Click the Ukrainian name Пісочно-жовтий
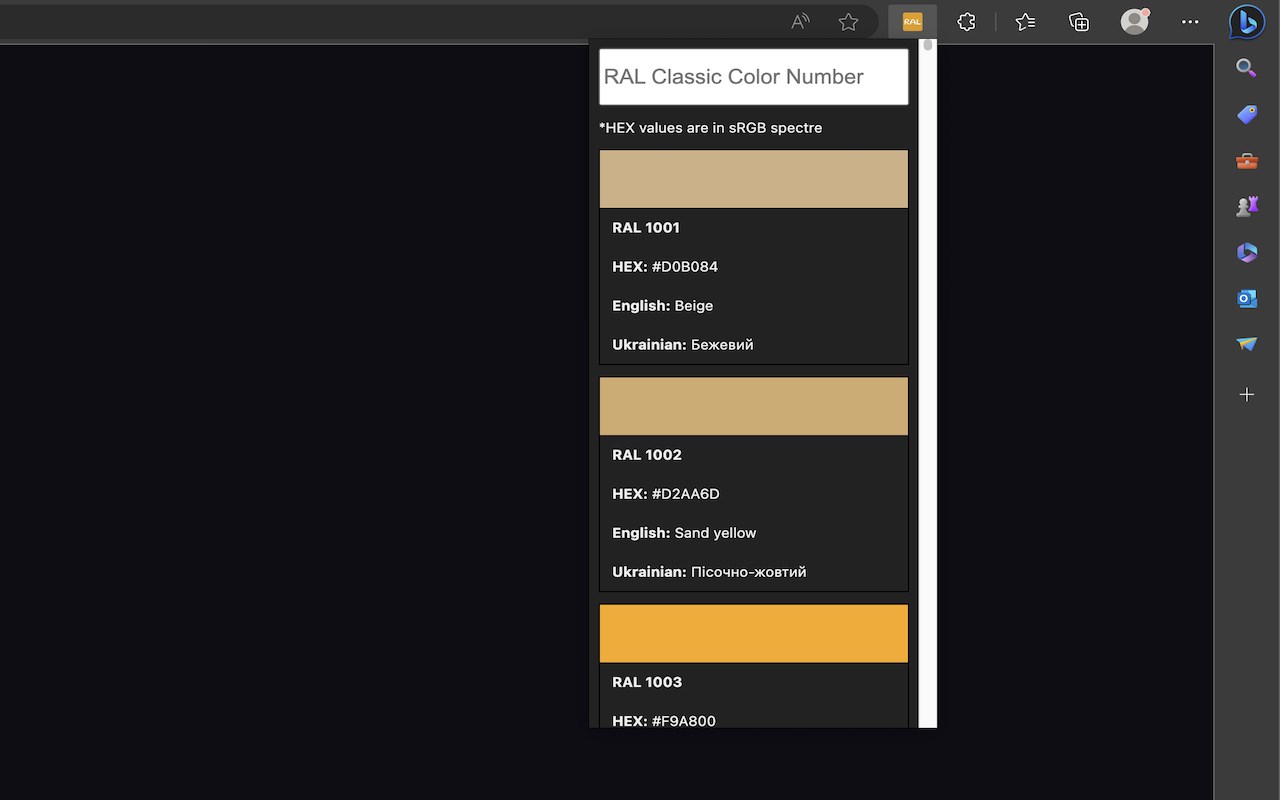Viewport: 1280px width, 800px height. tap(749, 572)
